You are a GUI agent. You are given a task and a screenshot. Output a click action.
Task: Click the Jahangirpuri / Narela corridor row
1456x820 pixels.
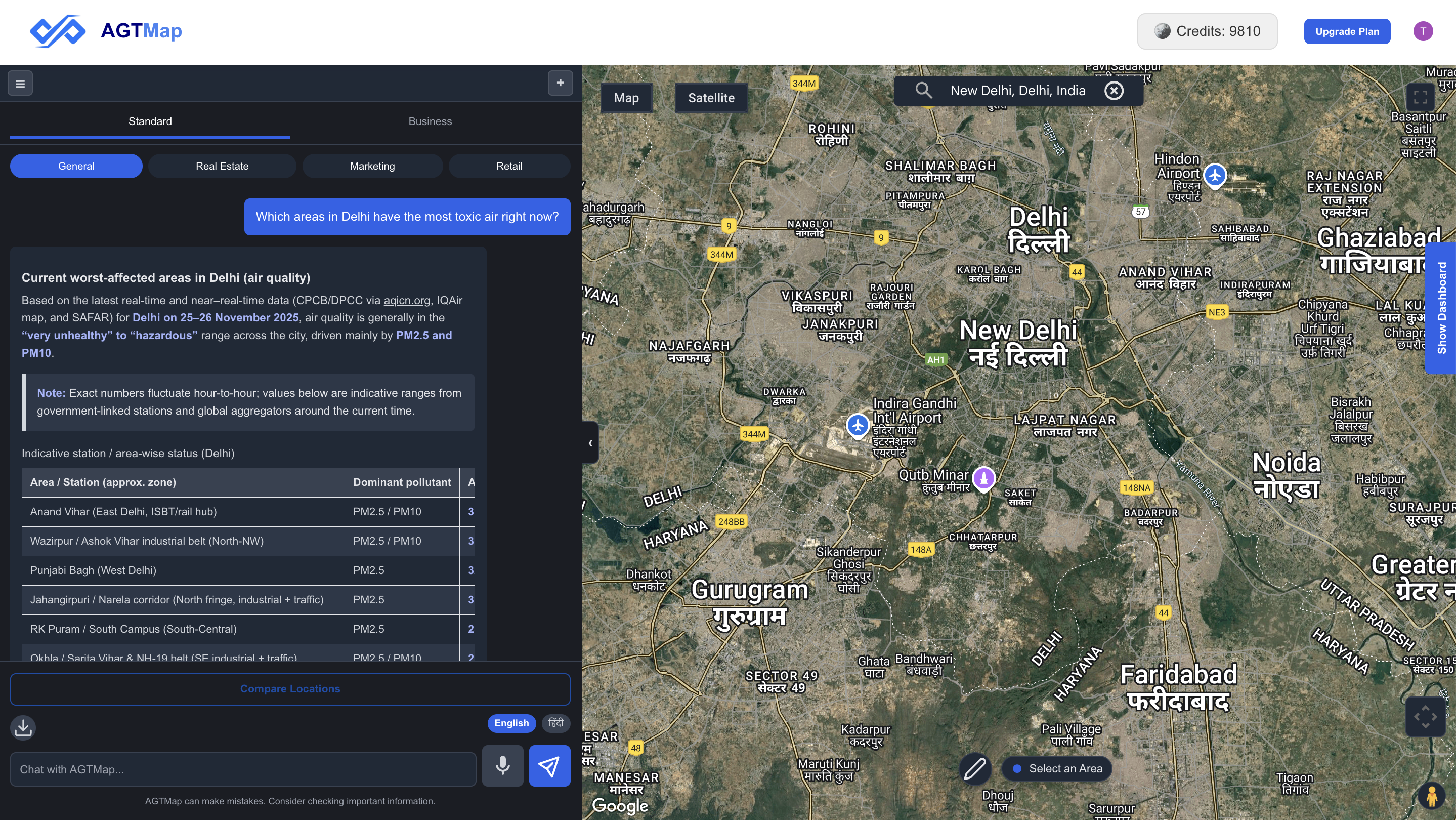point(248,600)
